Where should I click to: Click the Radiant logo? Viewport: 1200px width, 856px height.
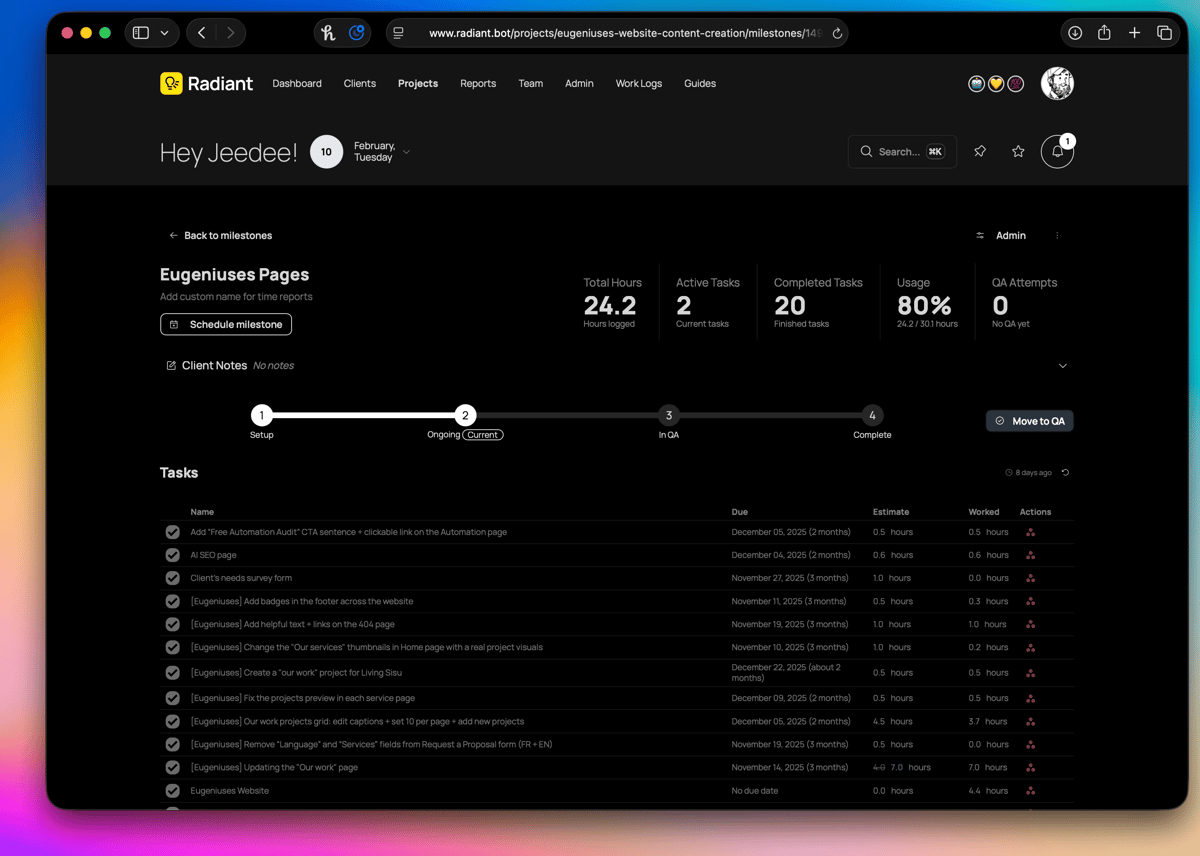click(x=207, y=84)
